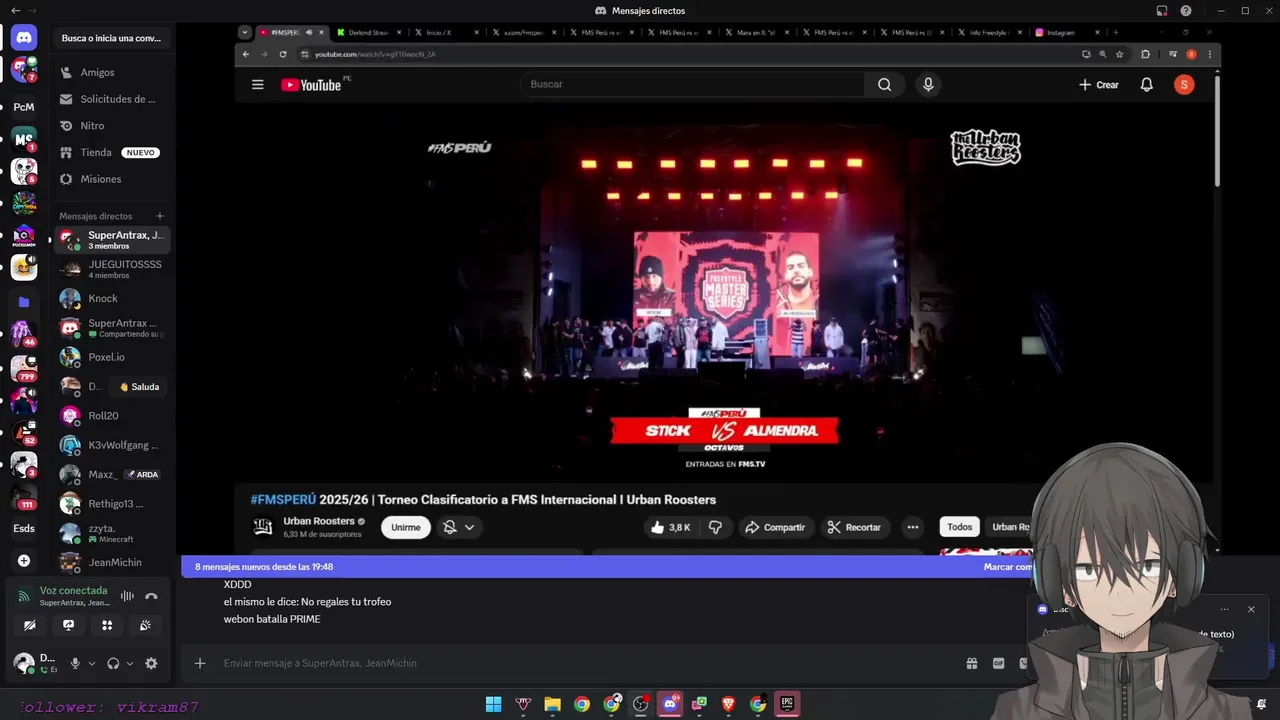This screenshot has height=720, width=1280.
Task: Open the GIF picker
Action: tap(998, 663)
